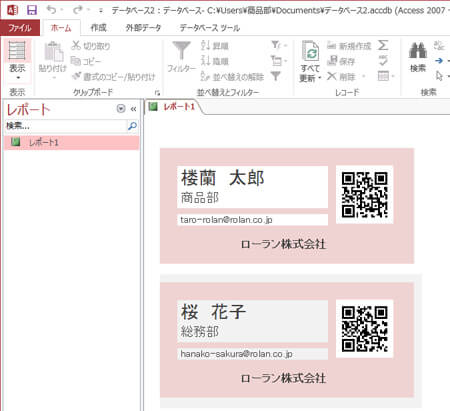Viewport: 450px width, 411px height.
Task: Click 保存 save record
Action: click(x=341, y=61)
